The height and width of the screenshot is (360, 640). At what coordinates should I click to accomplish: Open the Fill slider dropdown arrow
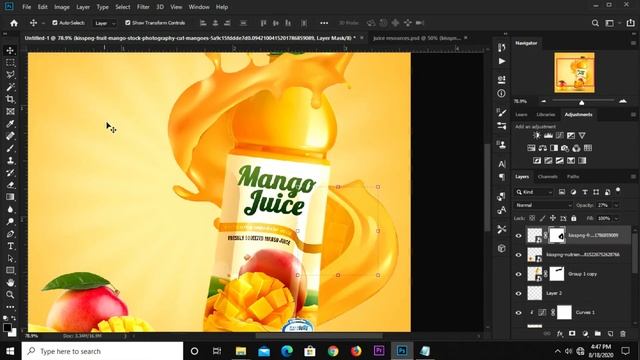pos(616,218)
